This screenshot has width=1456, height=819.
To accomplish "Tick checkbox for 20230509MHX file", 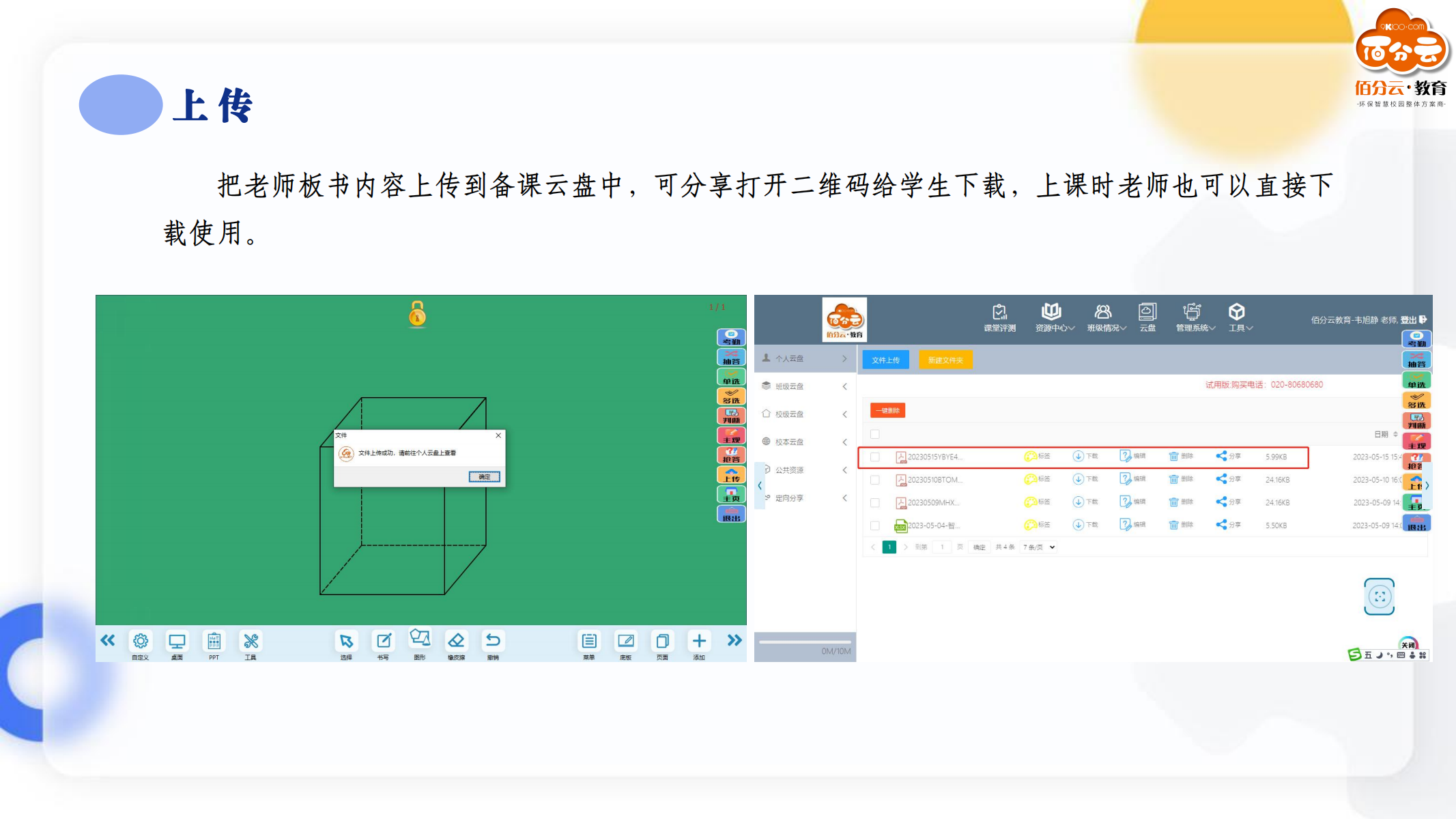I will (875, 502).
